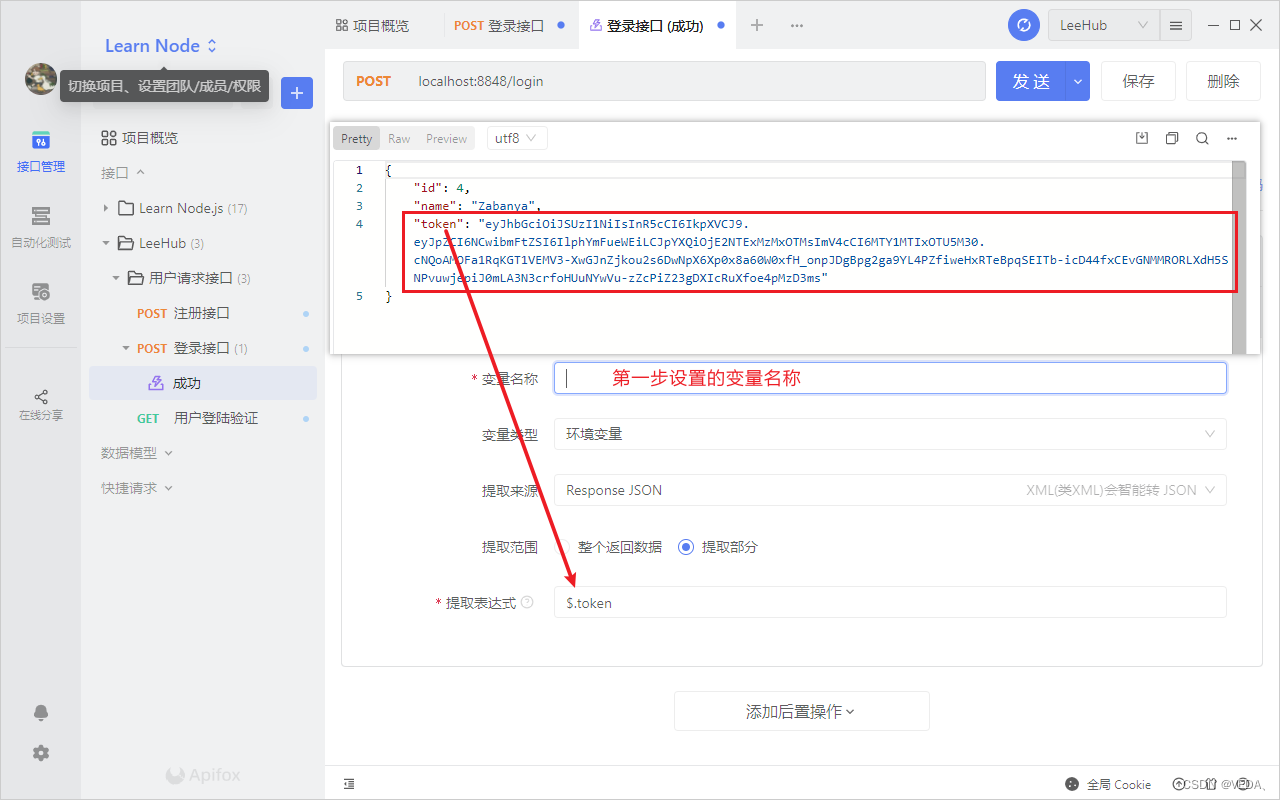The image size is (1280, 800).
Task: Click the "name": "Zabanya" response line
Action: (x=477, y=206)
